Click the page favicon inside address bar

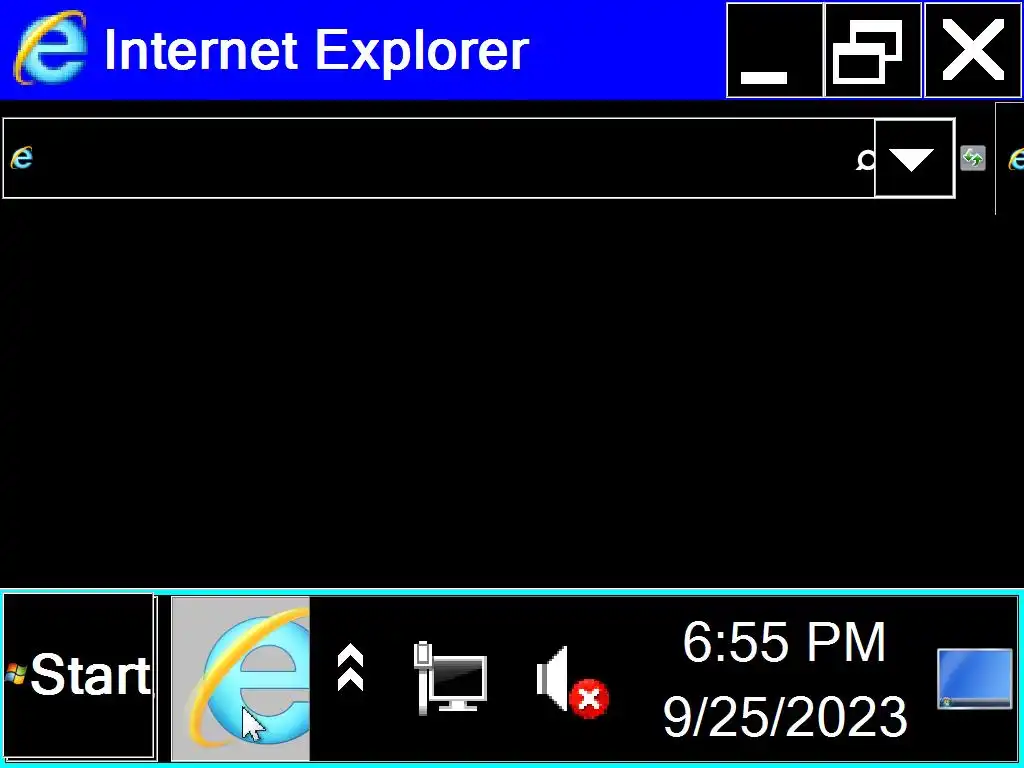pyautogui.click(x=21, y=158)
